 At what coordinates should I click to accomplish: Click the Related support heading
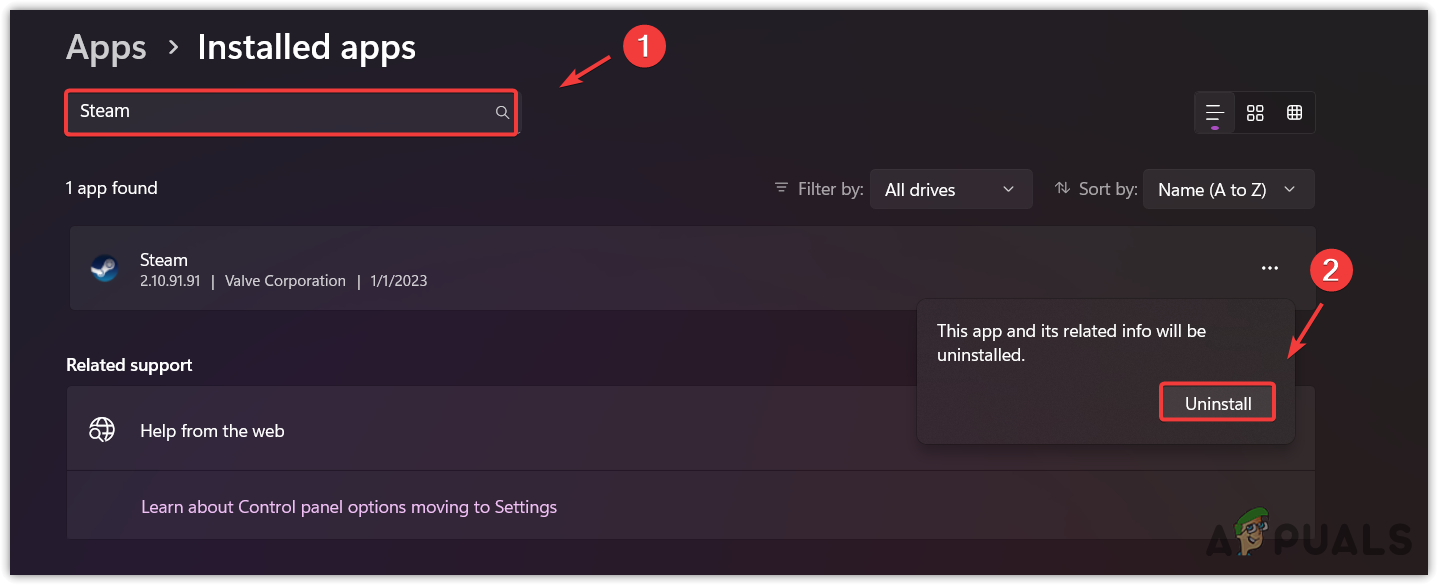(x=129, y=365)
